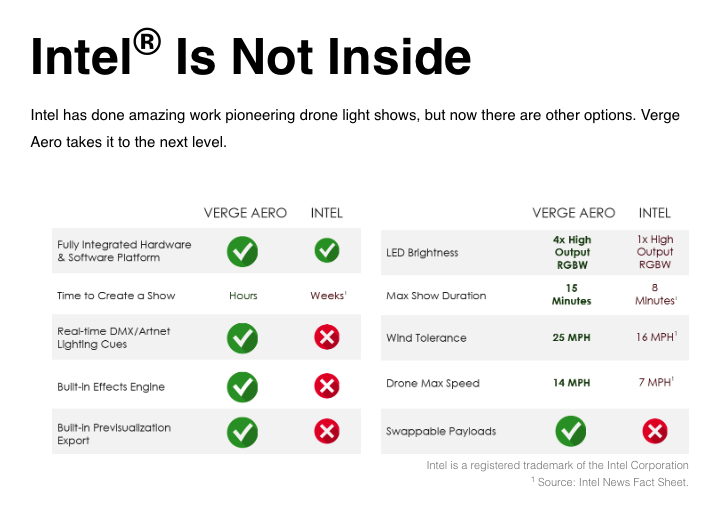Click Intel red X for DMX/Artnet Lighting Cues
Image resolution: width=711 pixels, height=512 pixels.
[327, 337]
